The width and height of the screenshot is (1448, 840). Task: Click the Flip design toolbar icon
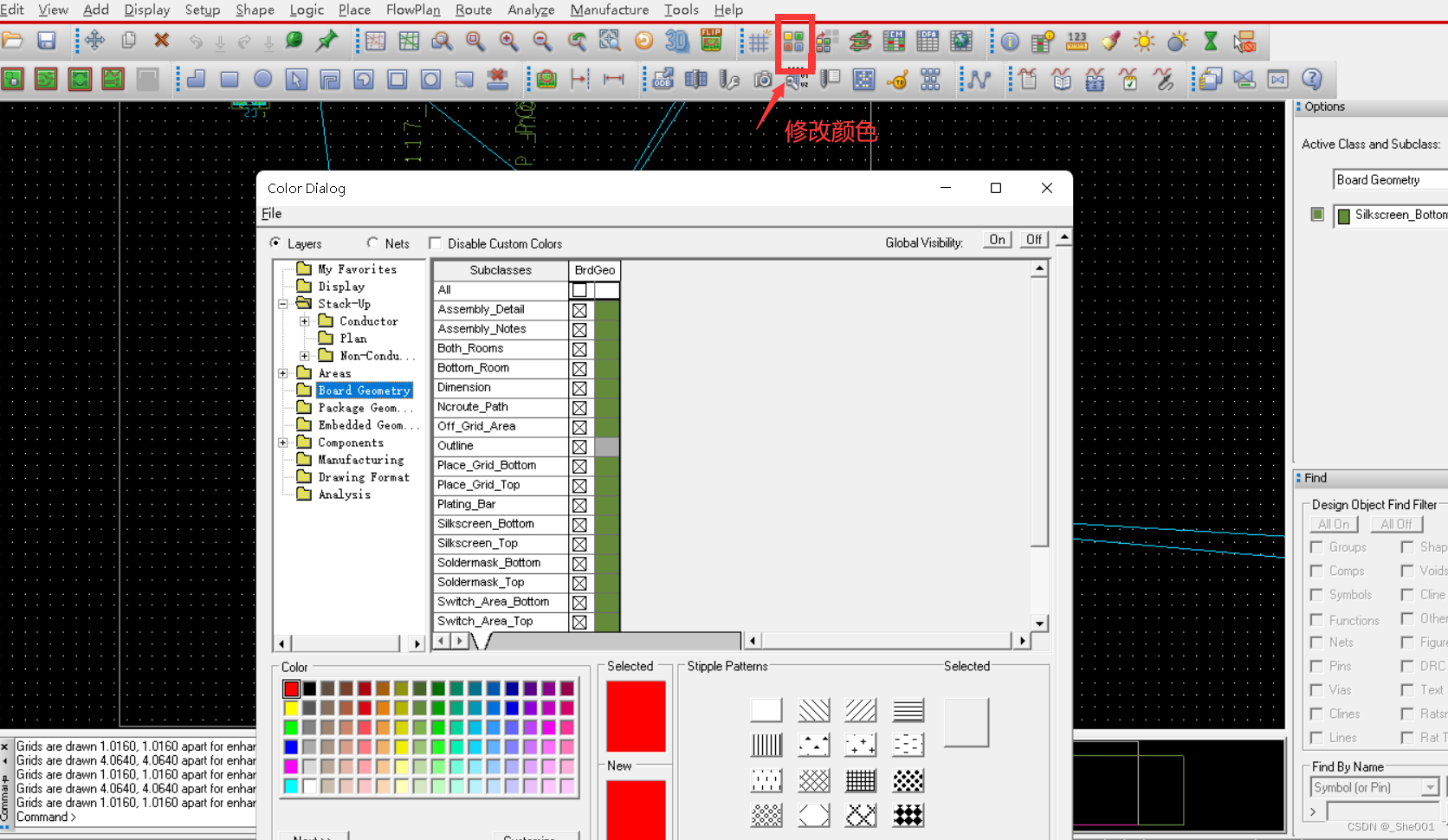tap(711, 41)
